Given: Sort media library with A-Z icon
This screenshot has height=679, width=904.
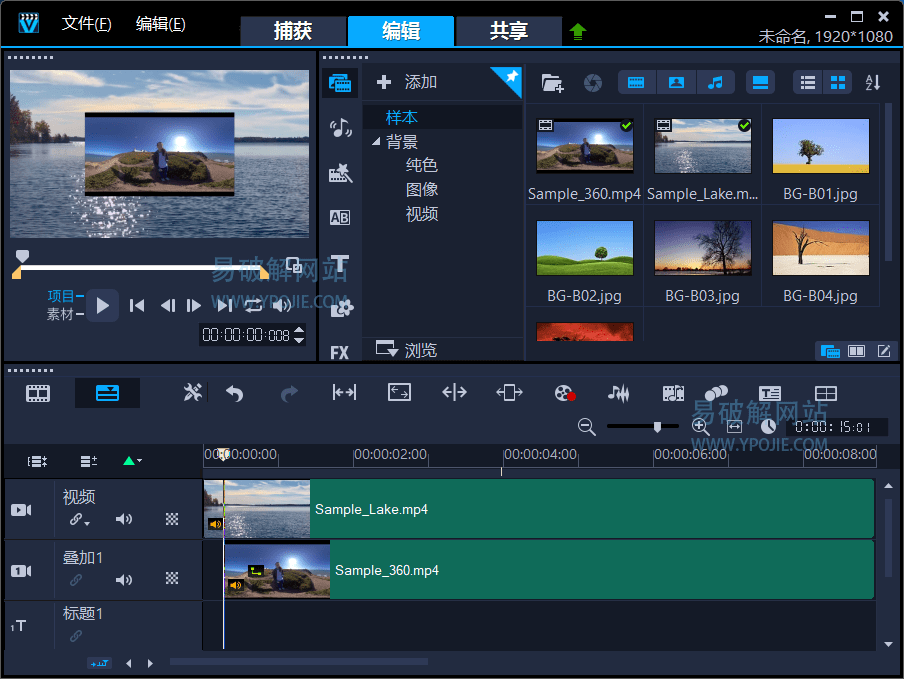Looking at the screenshot, I should click(872, 83).
